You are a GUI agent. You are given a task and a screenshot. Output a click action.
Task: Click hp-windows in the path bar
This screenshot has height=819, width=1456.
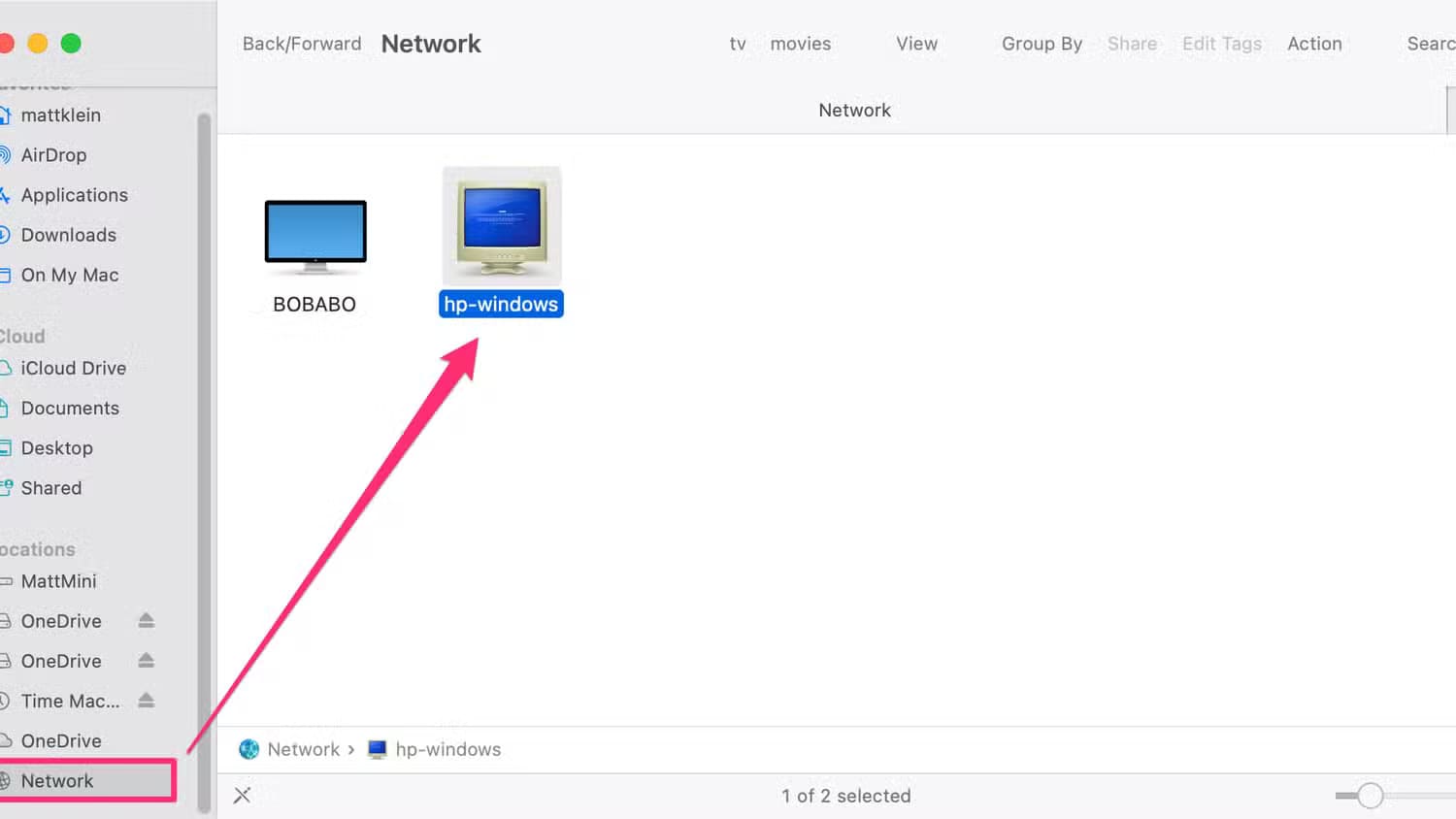pos(447,749)
